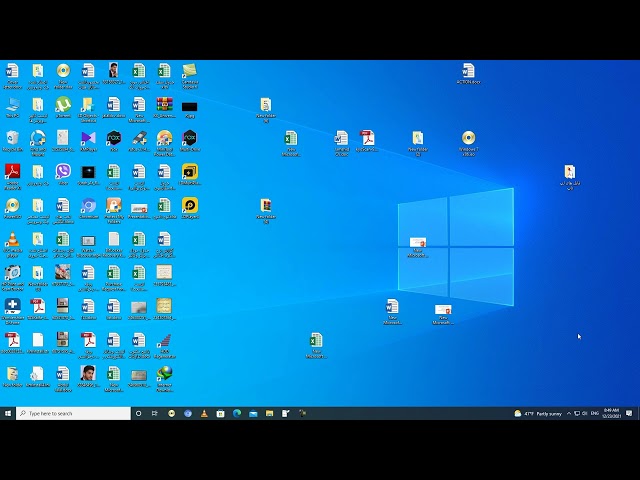Expand the hidden system tray icons chevron

pyautogui.click(x=569, y=413)
